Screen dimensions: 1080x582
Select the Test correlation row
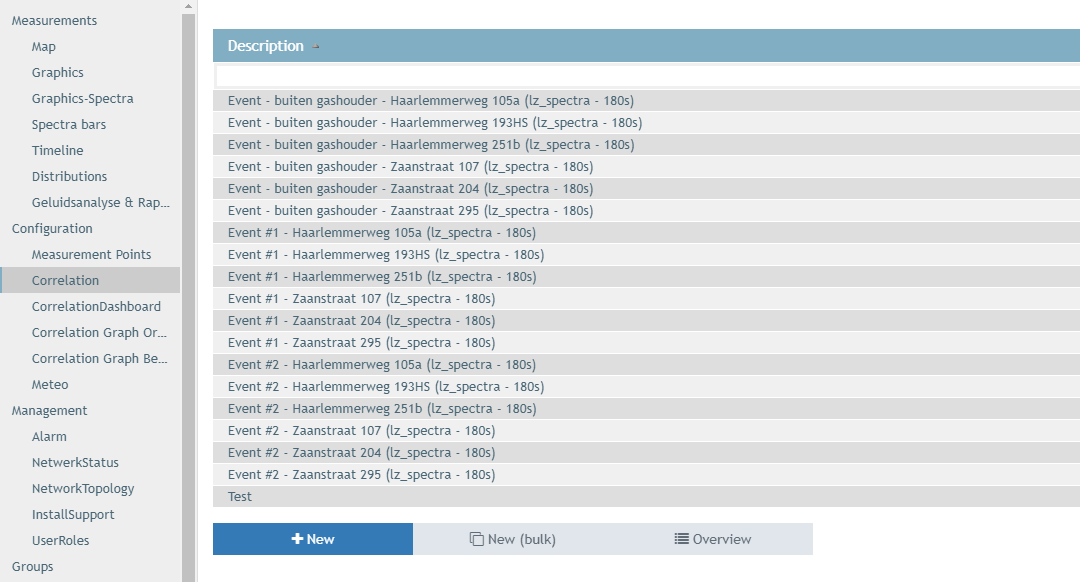pos(240,496)
